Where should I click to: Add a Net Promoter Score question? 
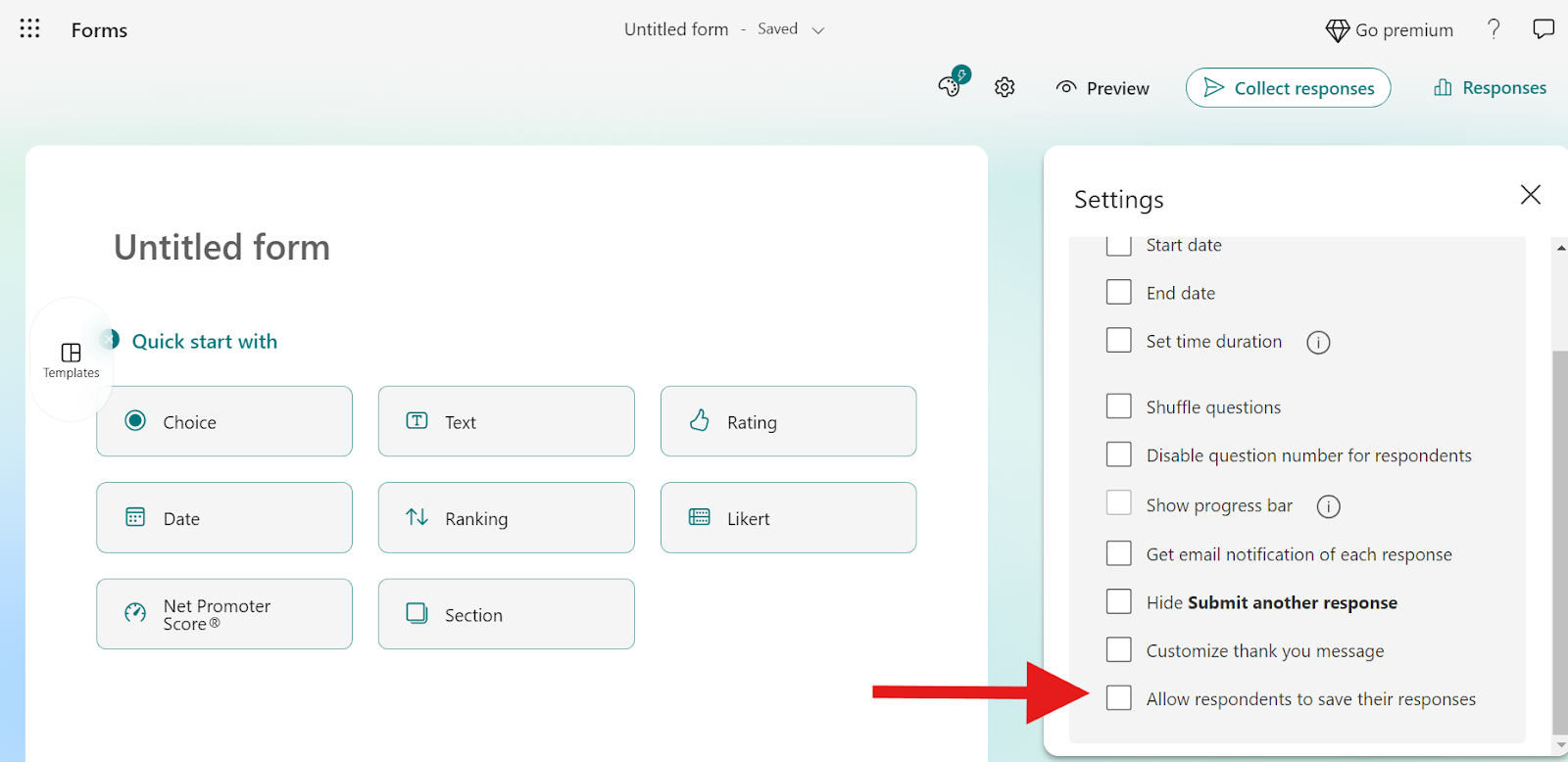224,614
